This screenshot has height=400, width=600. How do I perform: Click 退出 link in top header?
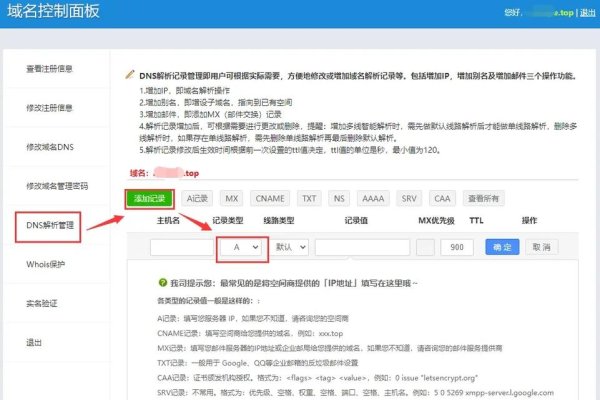click(x=587, y=13)
